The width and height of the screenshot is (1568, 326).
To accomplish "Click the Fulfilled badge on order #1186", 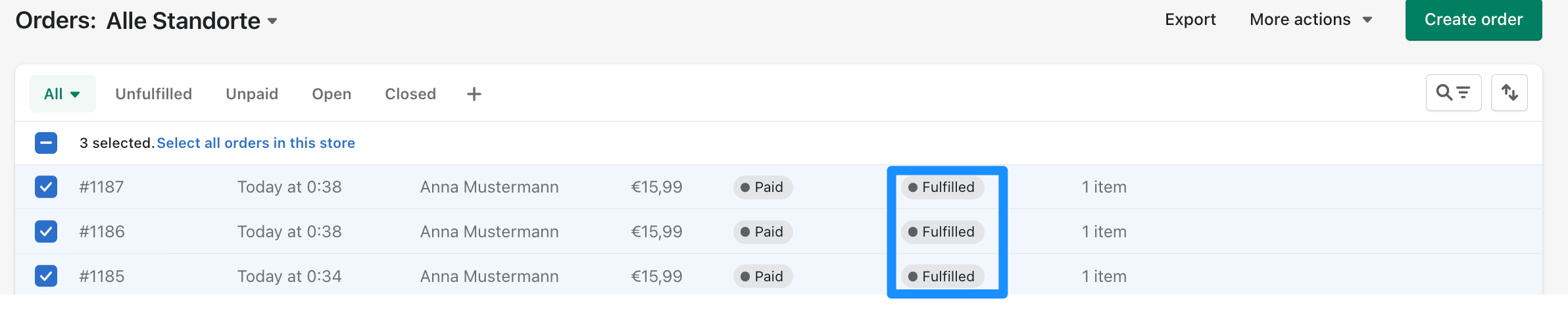I will click(x=942, y=232).
